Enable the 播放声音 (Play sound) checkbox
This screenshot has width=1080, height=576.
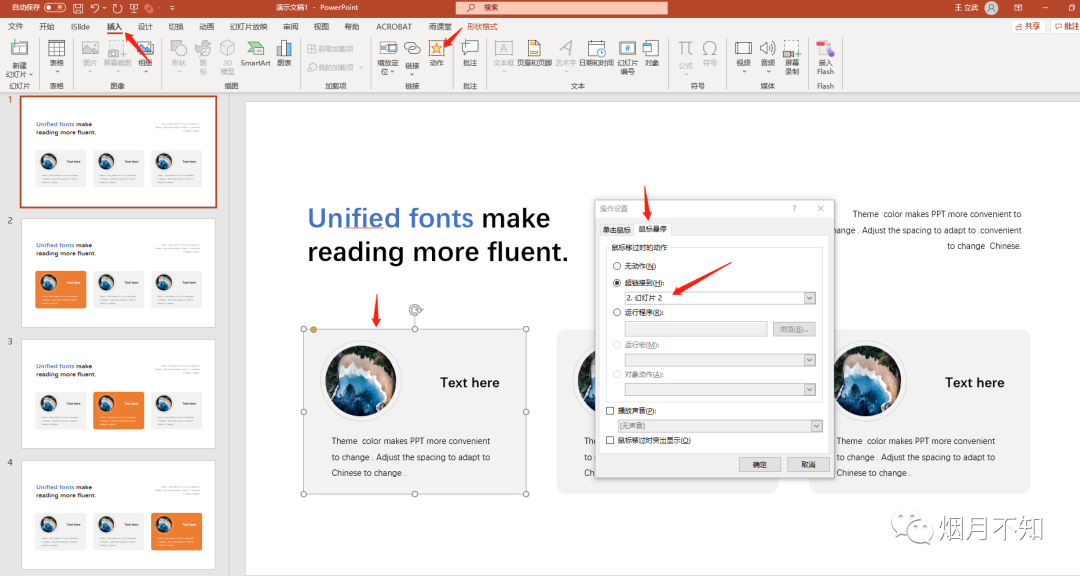pyautogui.click(x=611, y=410)
